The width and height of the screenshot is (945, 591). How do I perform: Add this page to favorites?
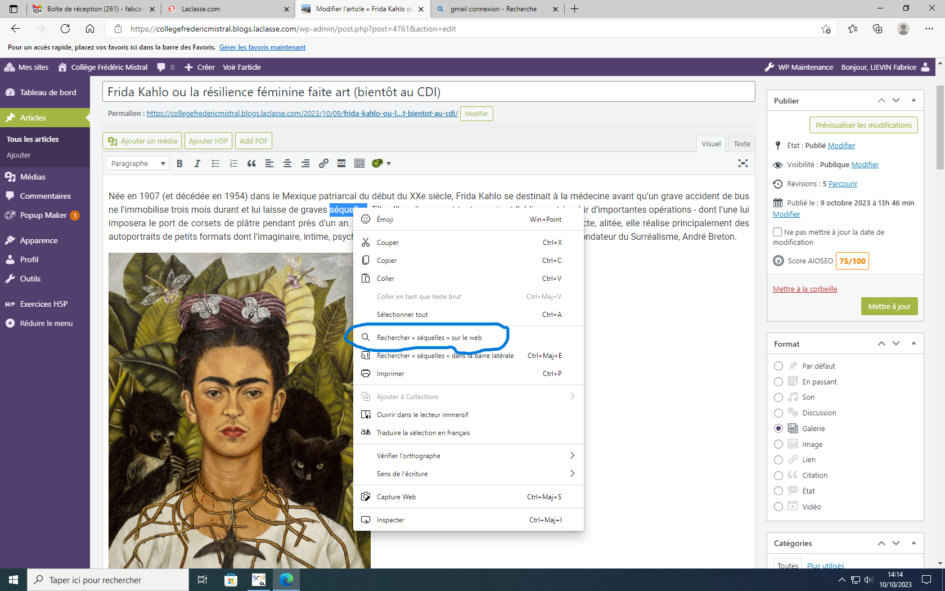(x=826, y=29)
